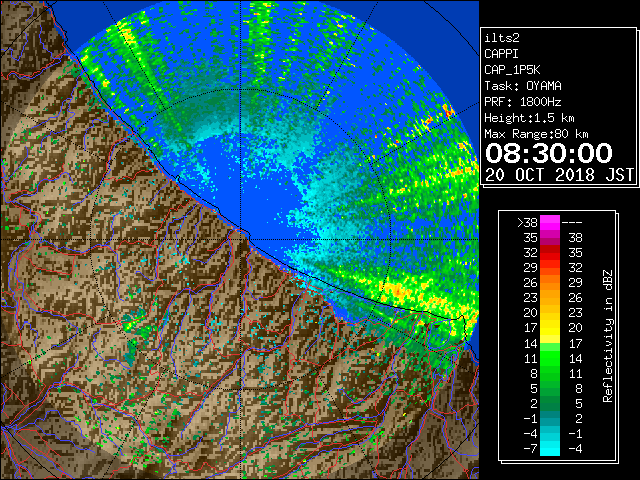Click the 'ilts2' label in info box
This screenshot has width=640, height=480.
point(502,38)
